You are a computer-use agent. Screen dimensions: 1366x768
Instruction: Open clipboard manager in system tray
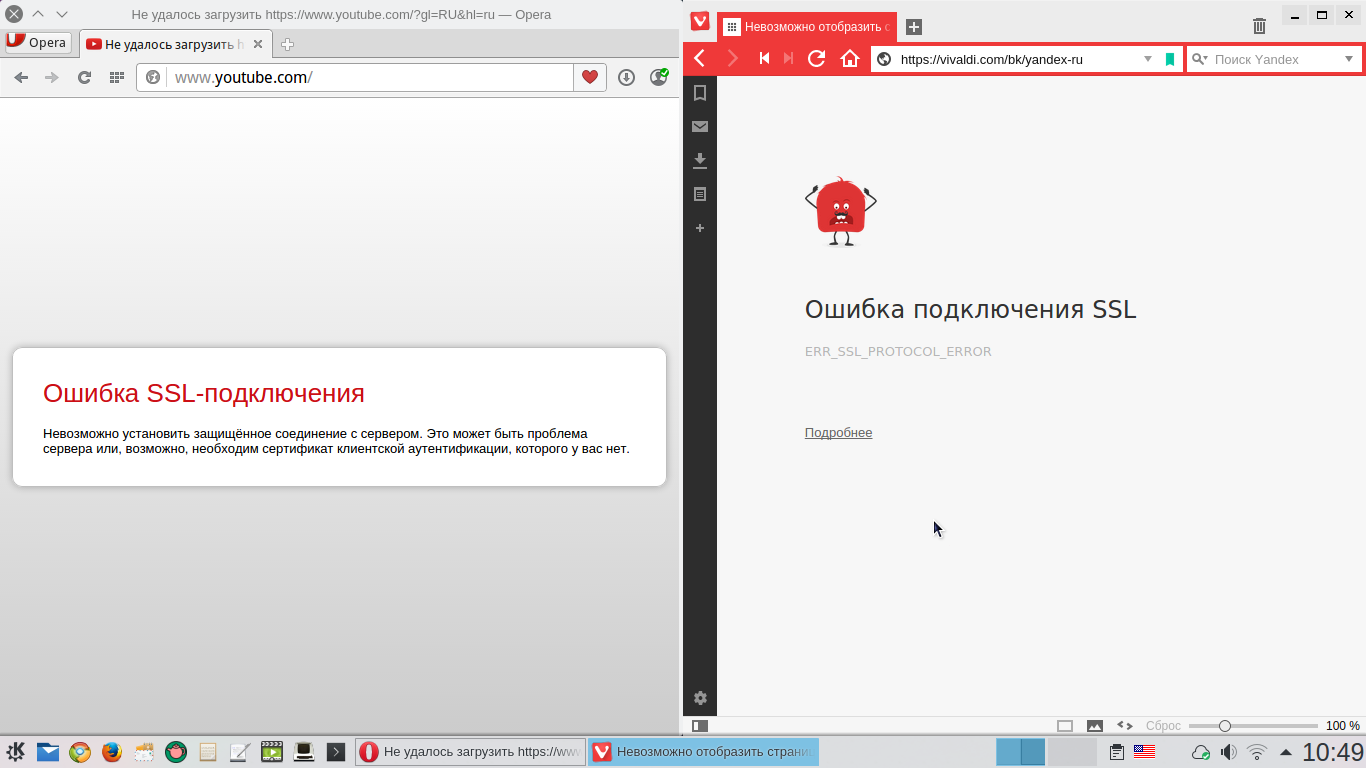(1117, 752)
